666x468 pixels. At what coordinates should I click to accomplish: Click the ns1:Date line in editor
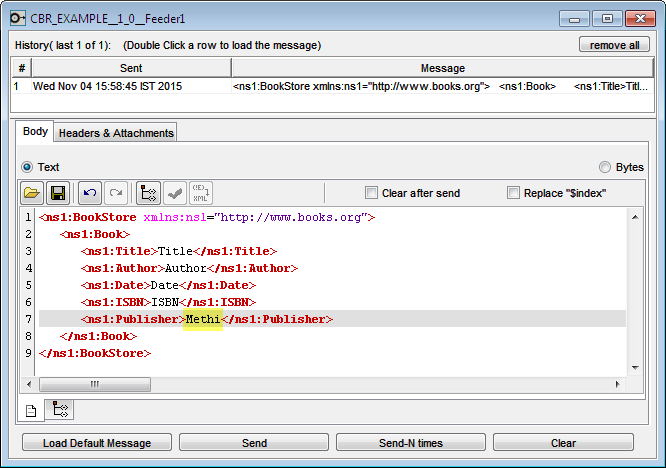click(169, 285)
